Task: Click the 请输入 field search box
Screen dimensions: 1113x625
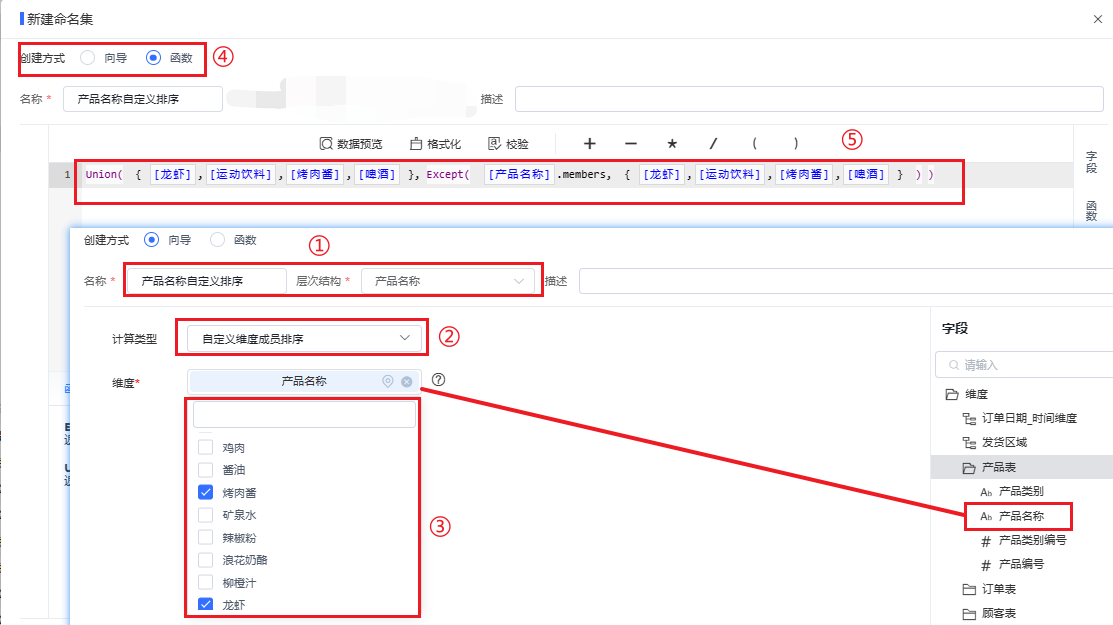Action: [x=1024, y=365]
